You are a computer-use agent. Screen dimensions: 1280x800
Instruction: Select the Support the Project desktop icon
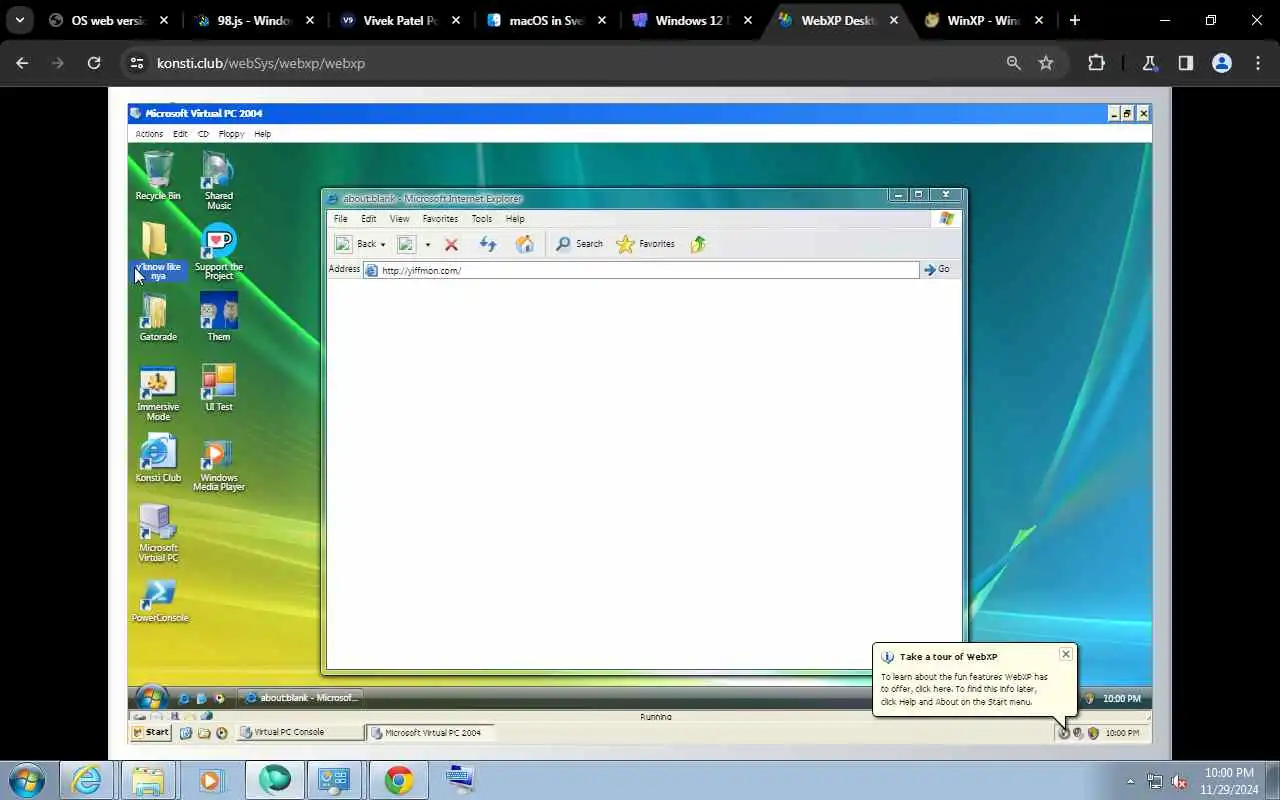[x=218, y=252]
